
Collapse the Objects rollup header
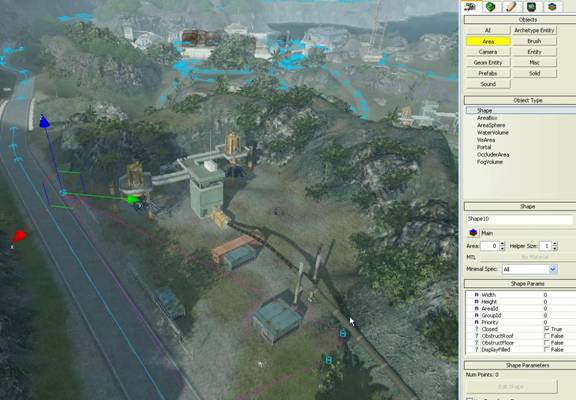(520, 19)
